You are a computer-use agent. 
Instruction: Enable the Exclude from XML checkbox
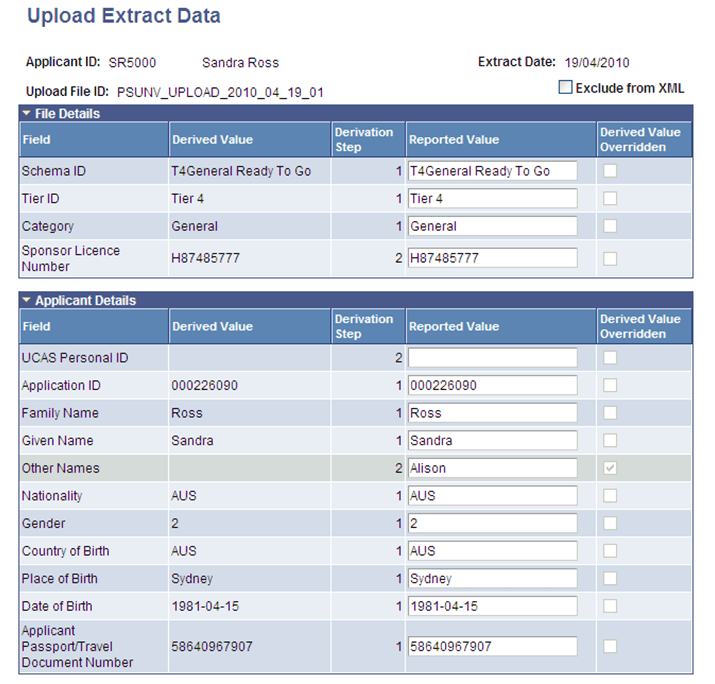tap(566, 88)
